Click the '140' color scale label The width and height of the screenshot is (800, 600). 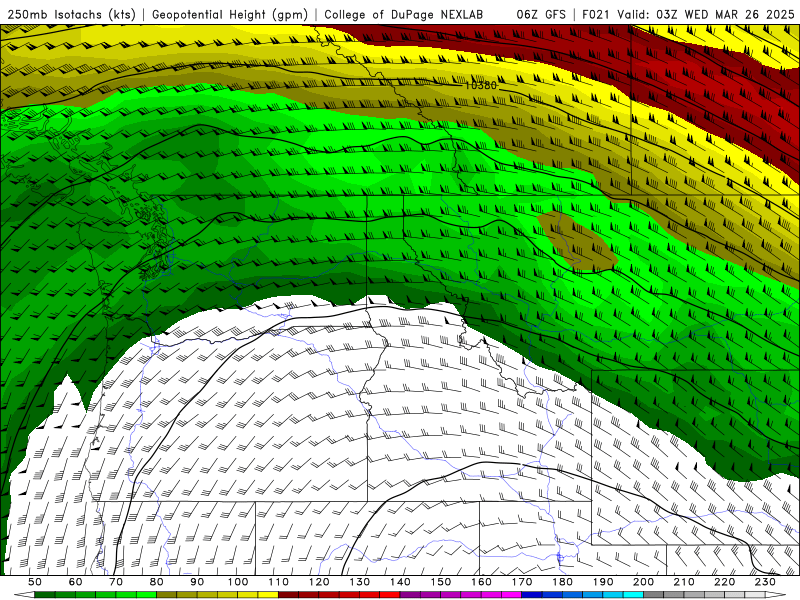point(401,582)
